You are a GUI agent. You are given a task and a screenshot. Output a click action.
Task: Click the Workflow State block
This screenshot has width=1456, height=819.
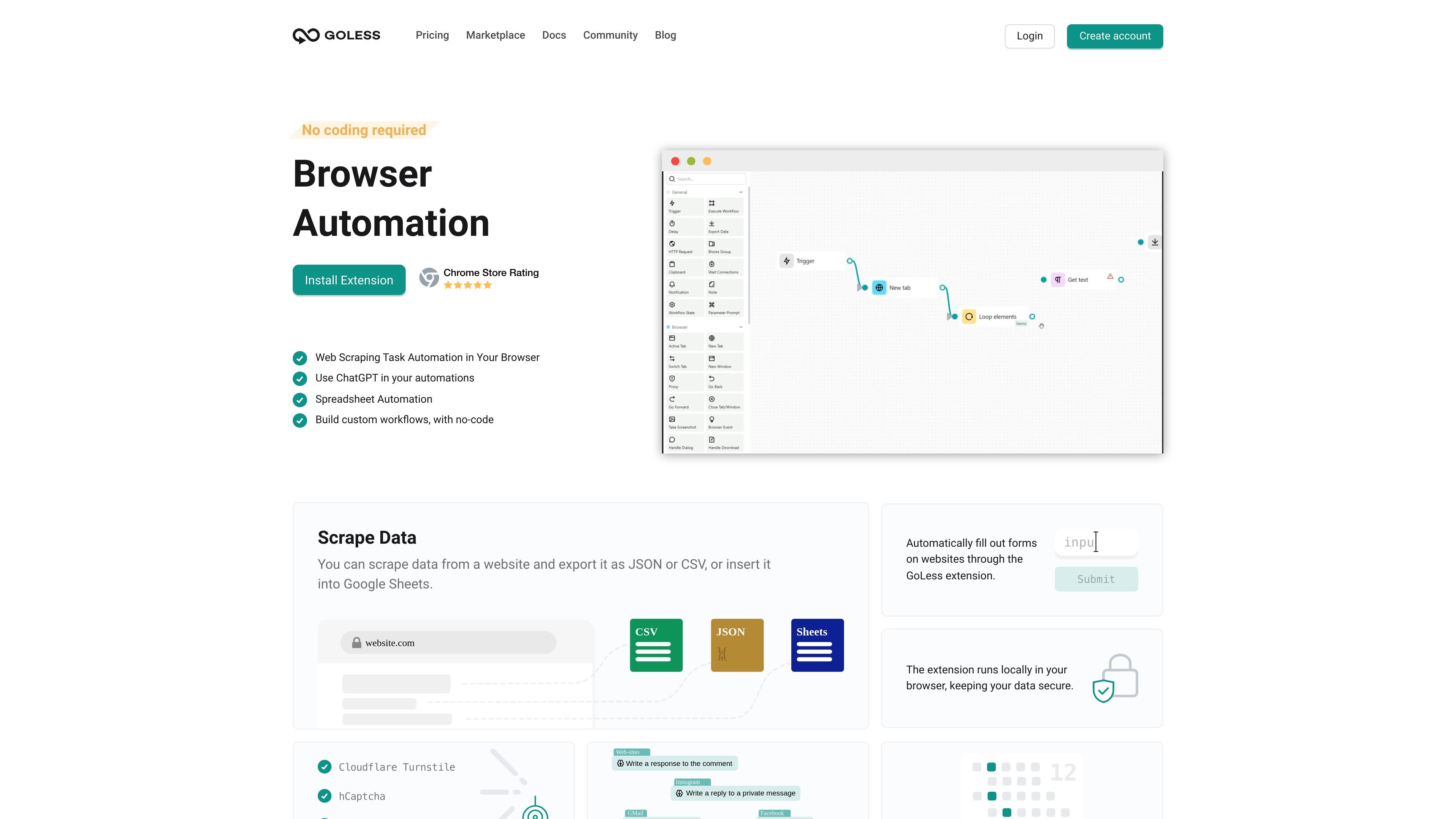coord(685,308)
